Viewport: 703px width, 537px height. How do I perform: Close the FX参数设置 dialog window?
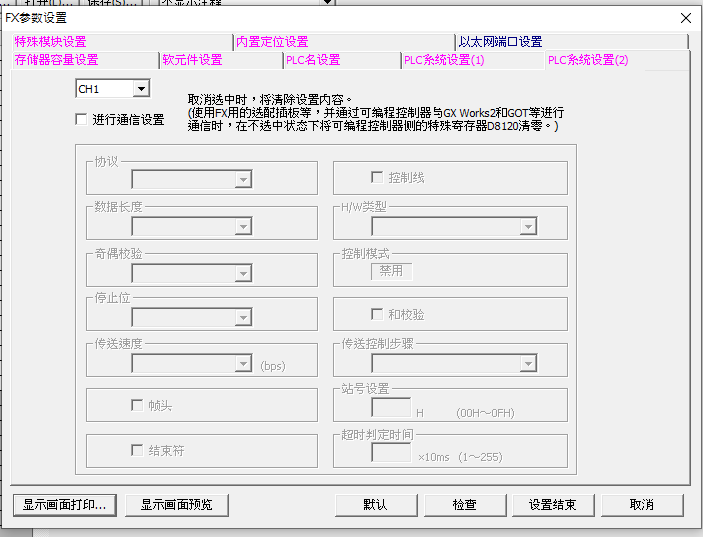pyautogui.click(x=685, y=18)
